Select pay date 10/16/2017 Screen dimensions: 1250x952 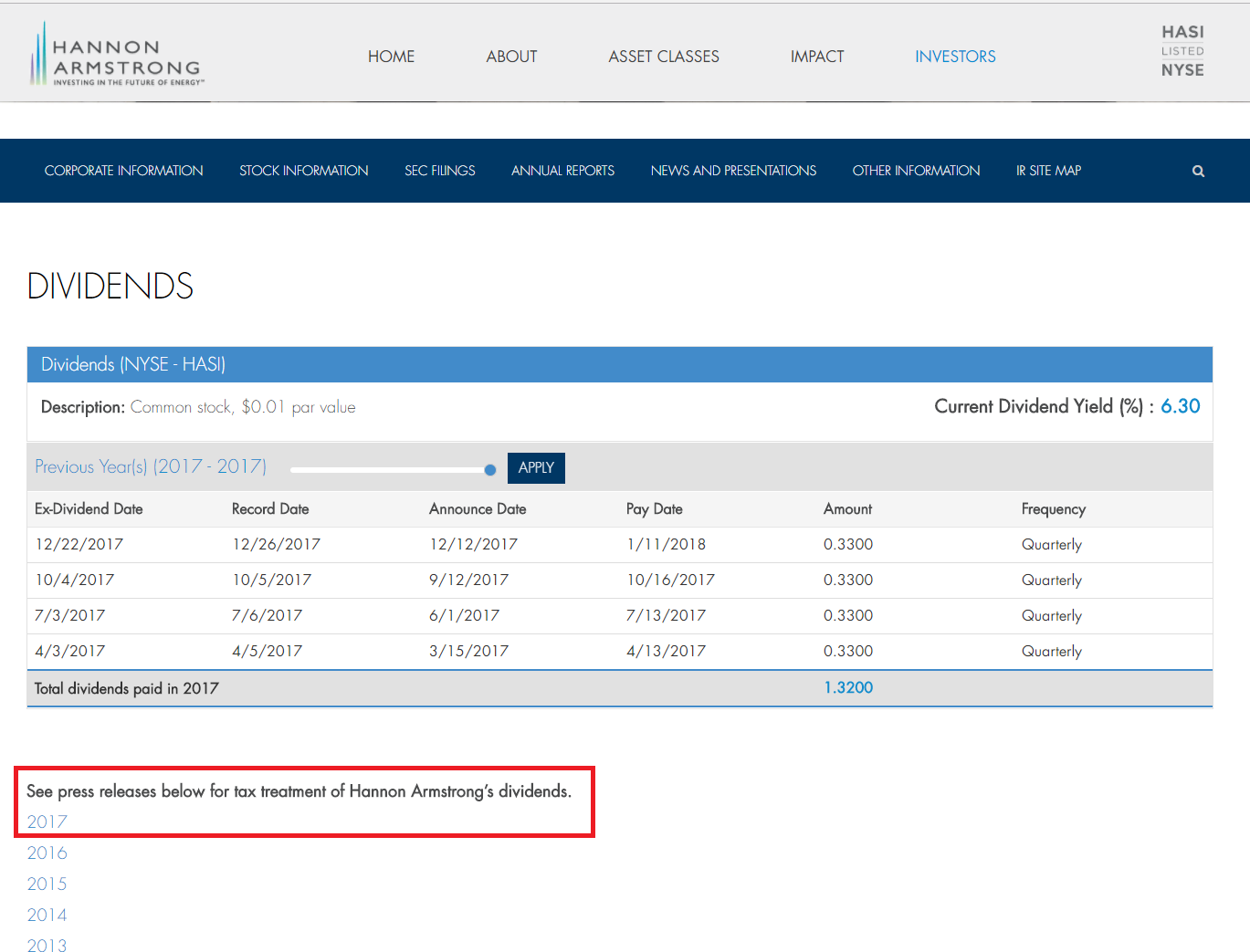tap(670, 581)
